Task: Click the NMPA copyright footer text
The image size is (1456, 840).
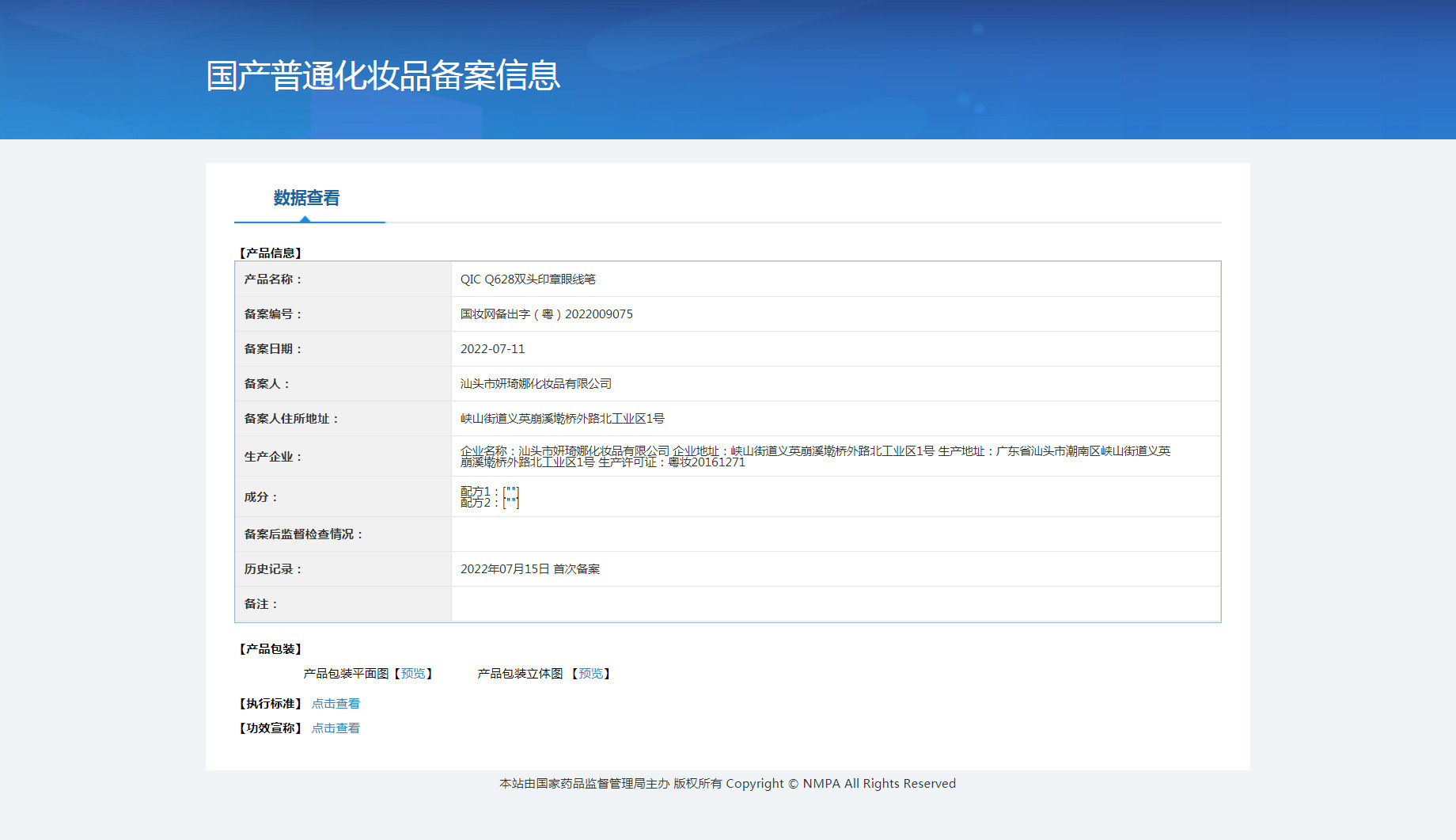Action: [x=727, y=784]
